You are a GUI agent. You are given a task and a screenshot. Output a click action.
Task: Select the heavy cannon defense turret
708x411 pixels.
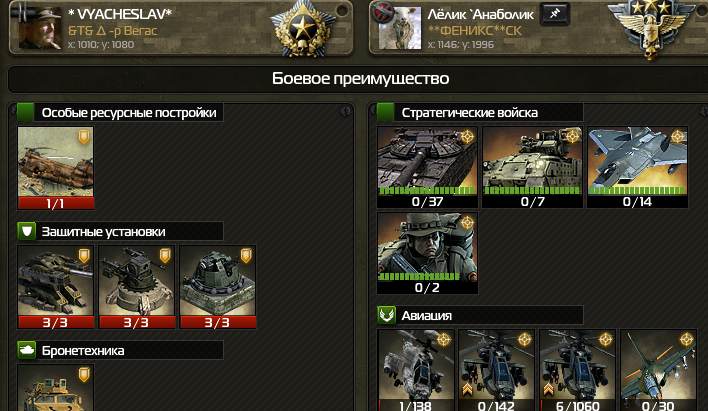[56, 287]
